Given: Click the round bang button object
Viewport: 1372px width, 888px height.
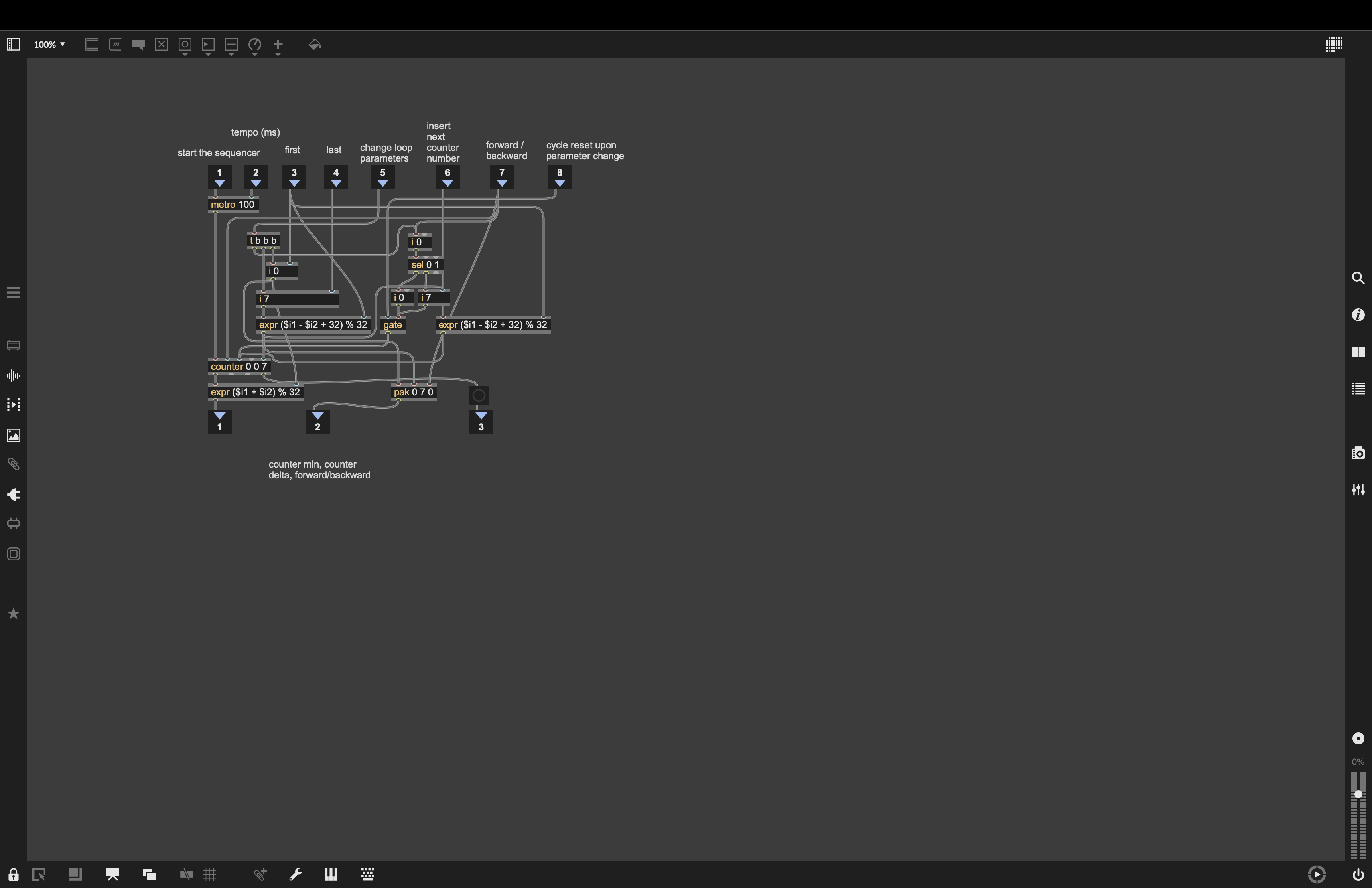Looking at the screenshot, I should click(x=479, y=395).
